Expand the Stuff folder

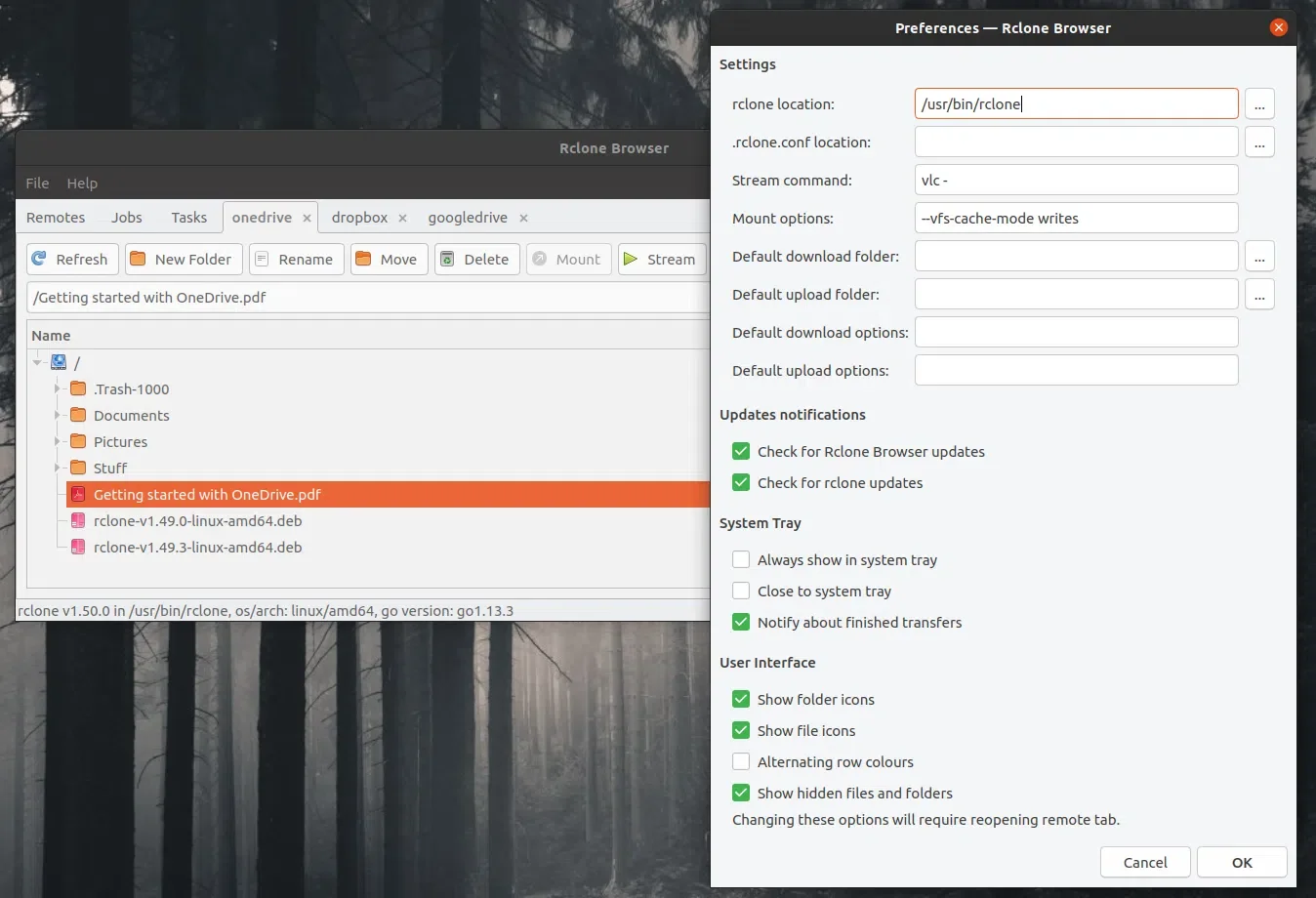click(59, 468)
